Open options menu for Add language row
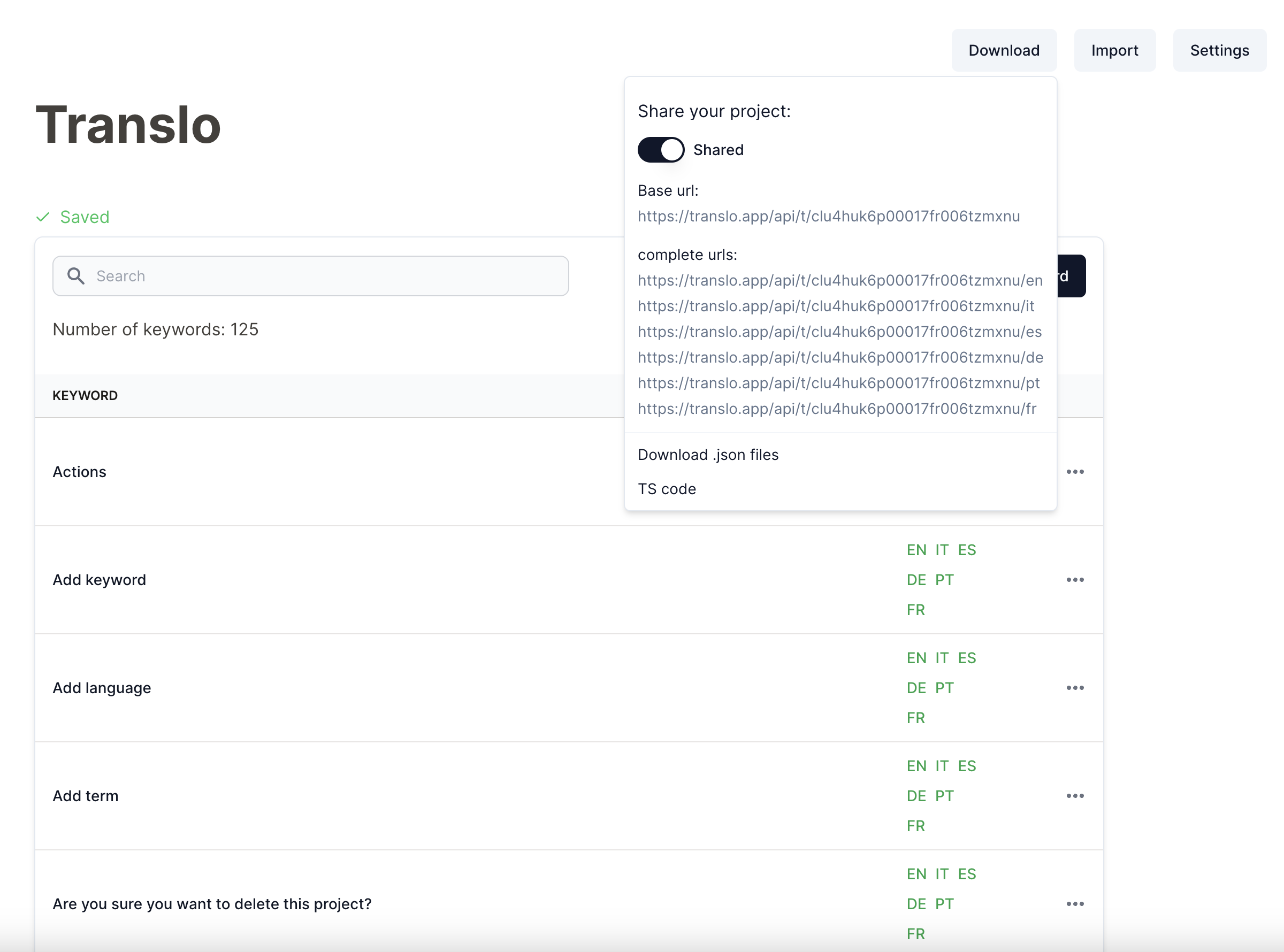1284x952 pixels. 1075,688
